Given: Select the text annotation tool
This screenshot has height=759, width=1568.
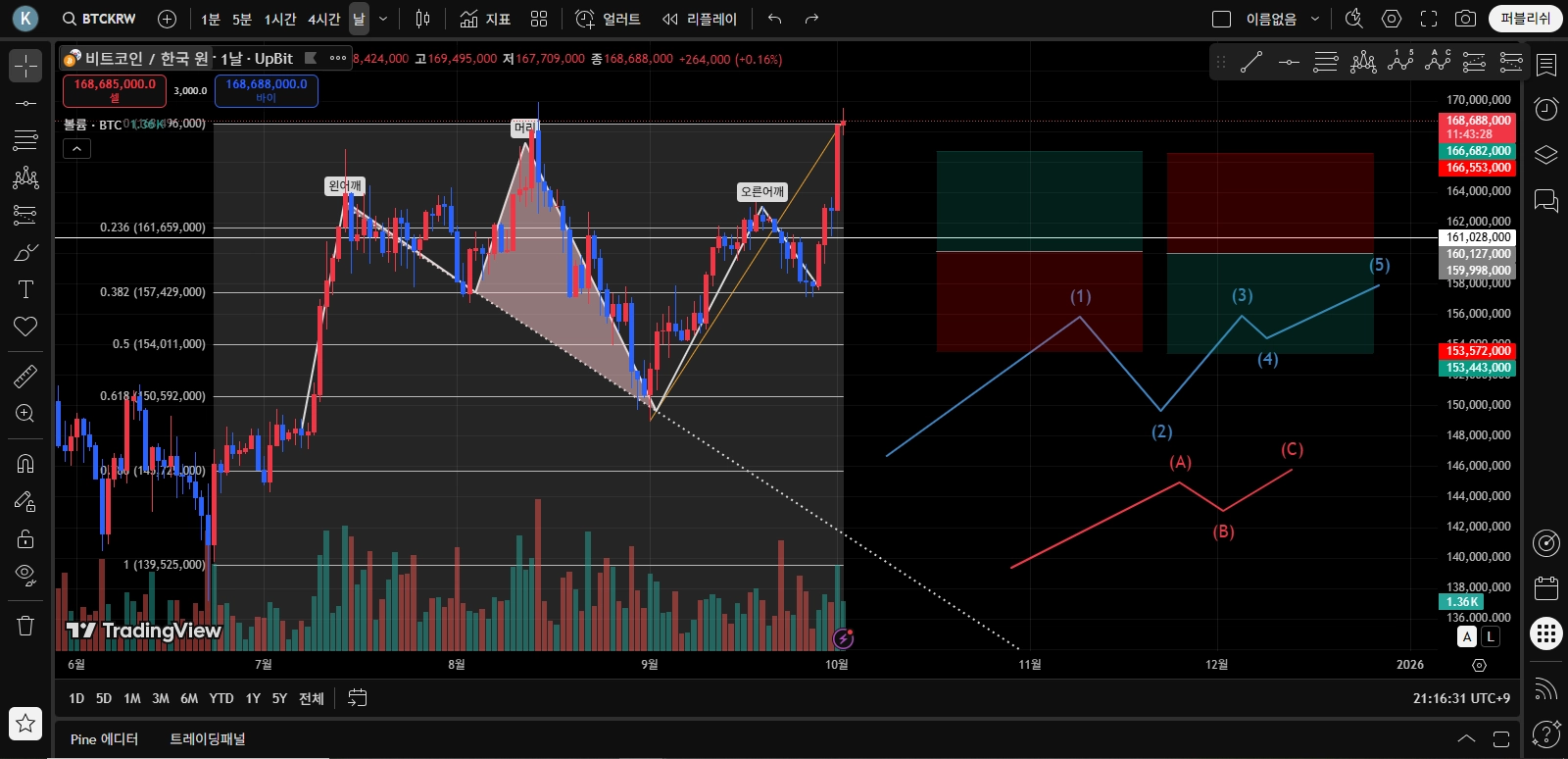Looking at the screenshot, I should point(25,289).
